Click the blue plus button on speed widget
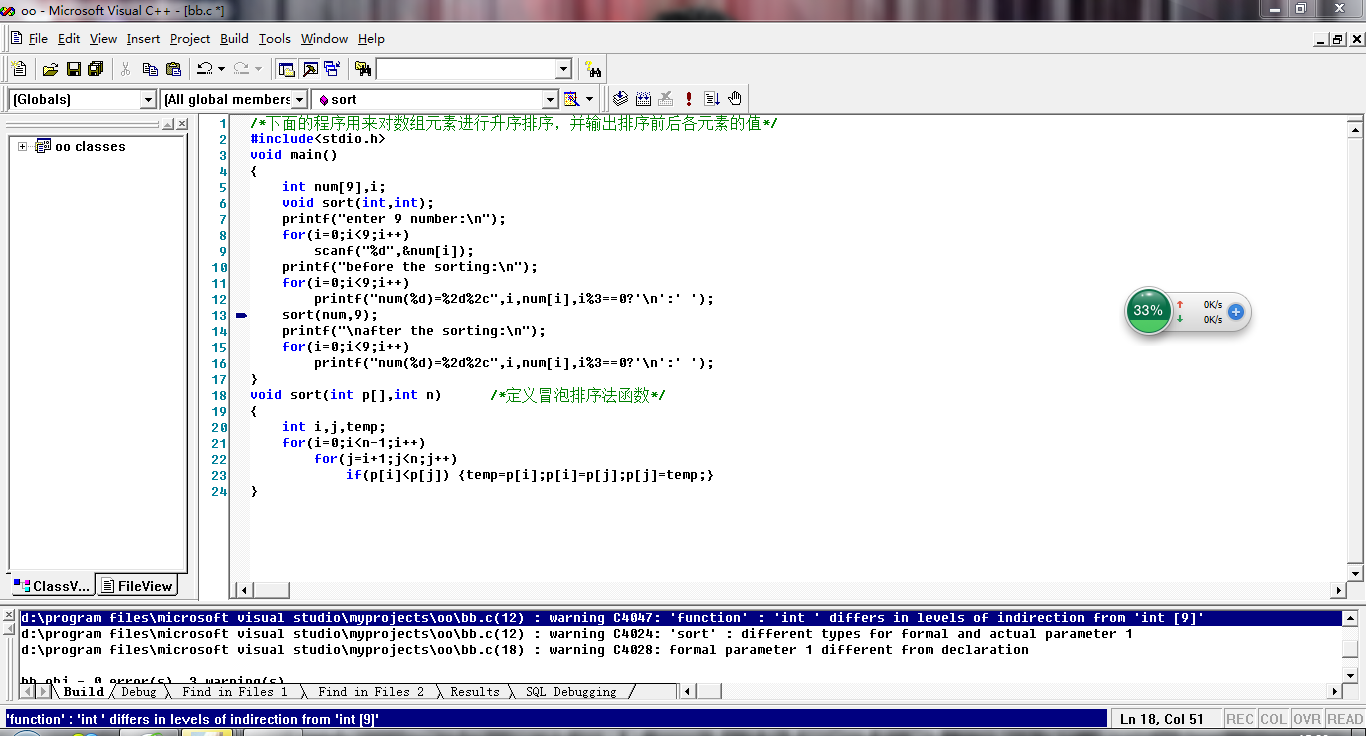The image size is (1366, 736). pyautogui.click(x=1236, y=312)
